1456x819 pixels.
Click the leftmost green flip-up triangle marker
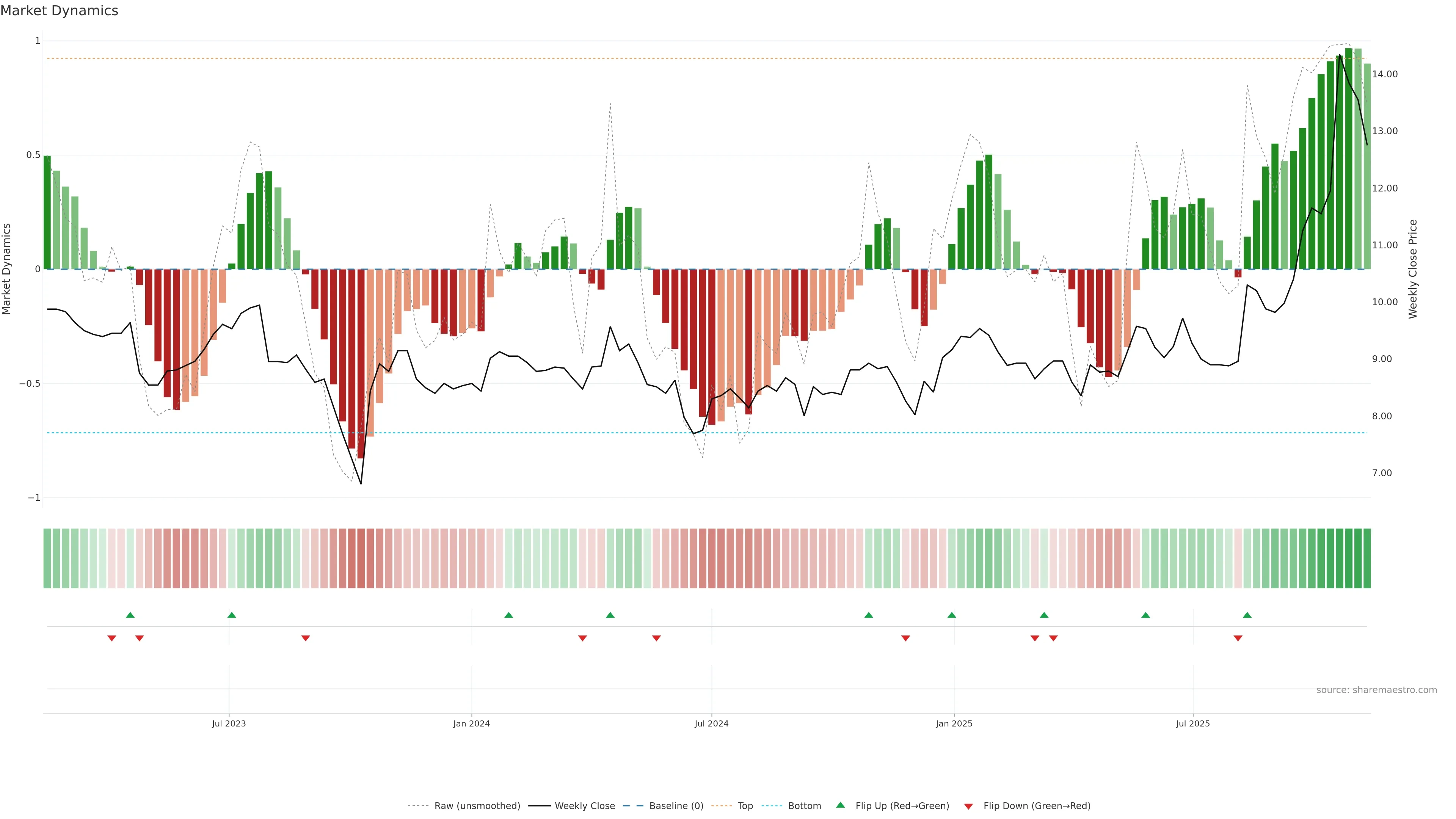(x=130, y=615)
